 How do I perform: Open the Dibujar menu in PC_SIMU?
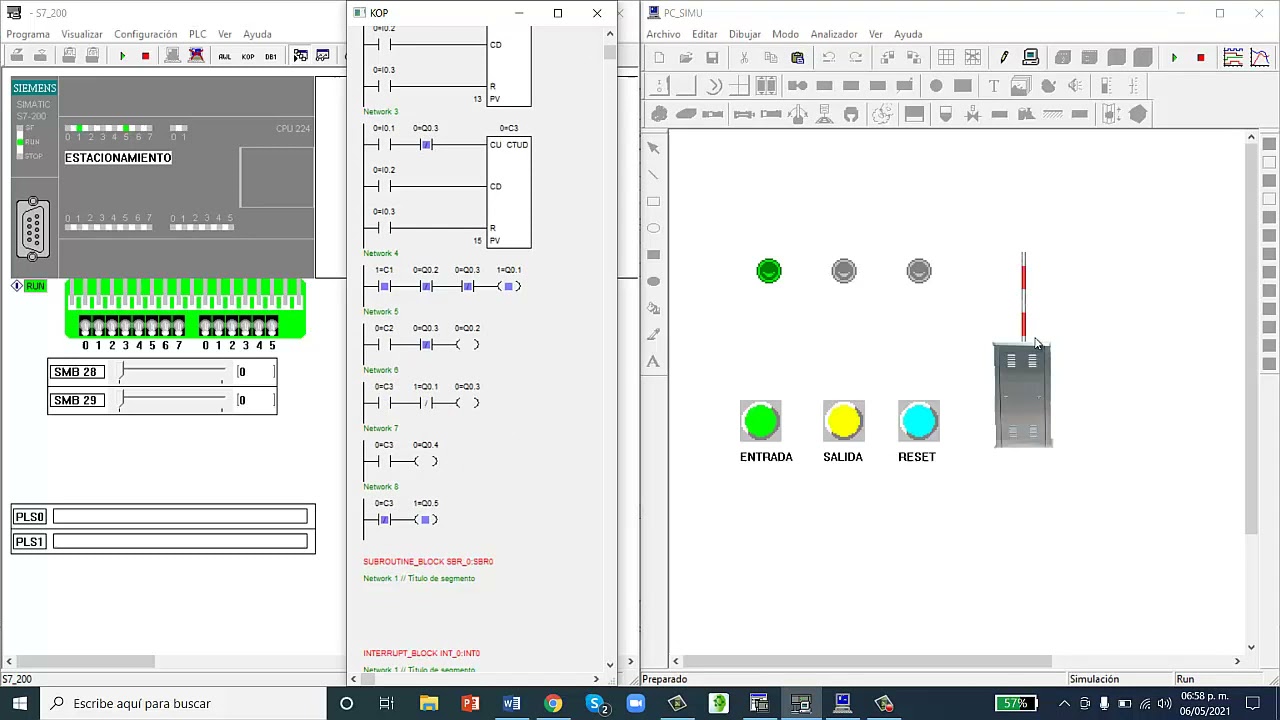[744, 34]
